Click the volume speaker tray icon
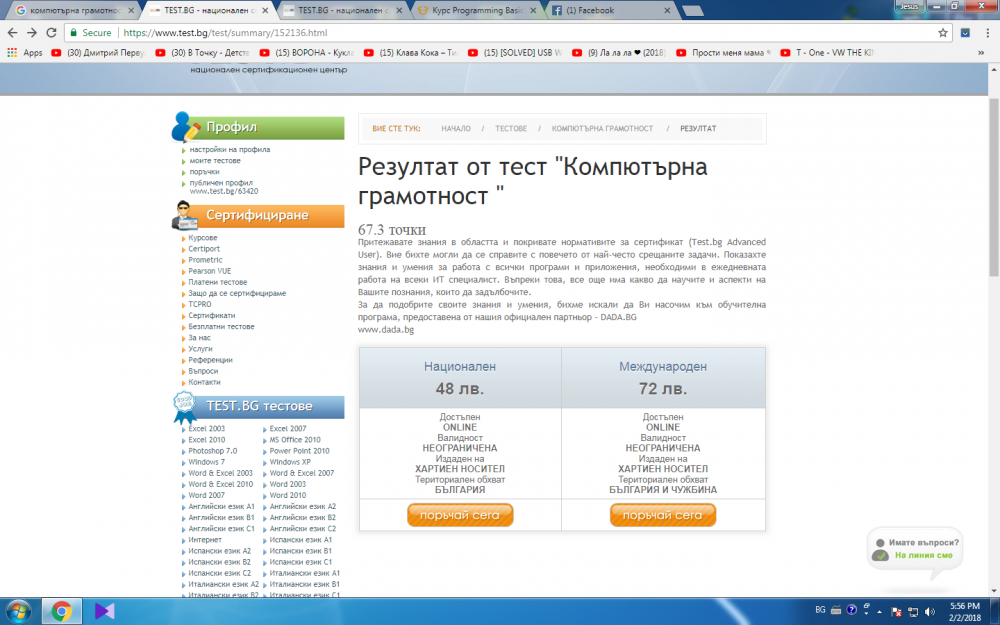The height and width of the screenshot is (625, 1000). [x=929, y=612]
